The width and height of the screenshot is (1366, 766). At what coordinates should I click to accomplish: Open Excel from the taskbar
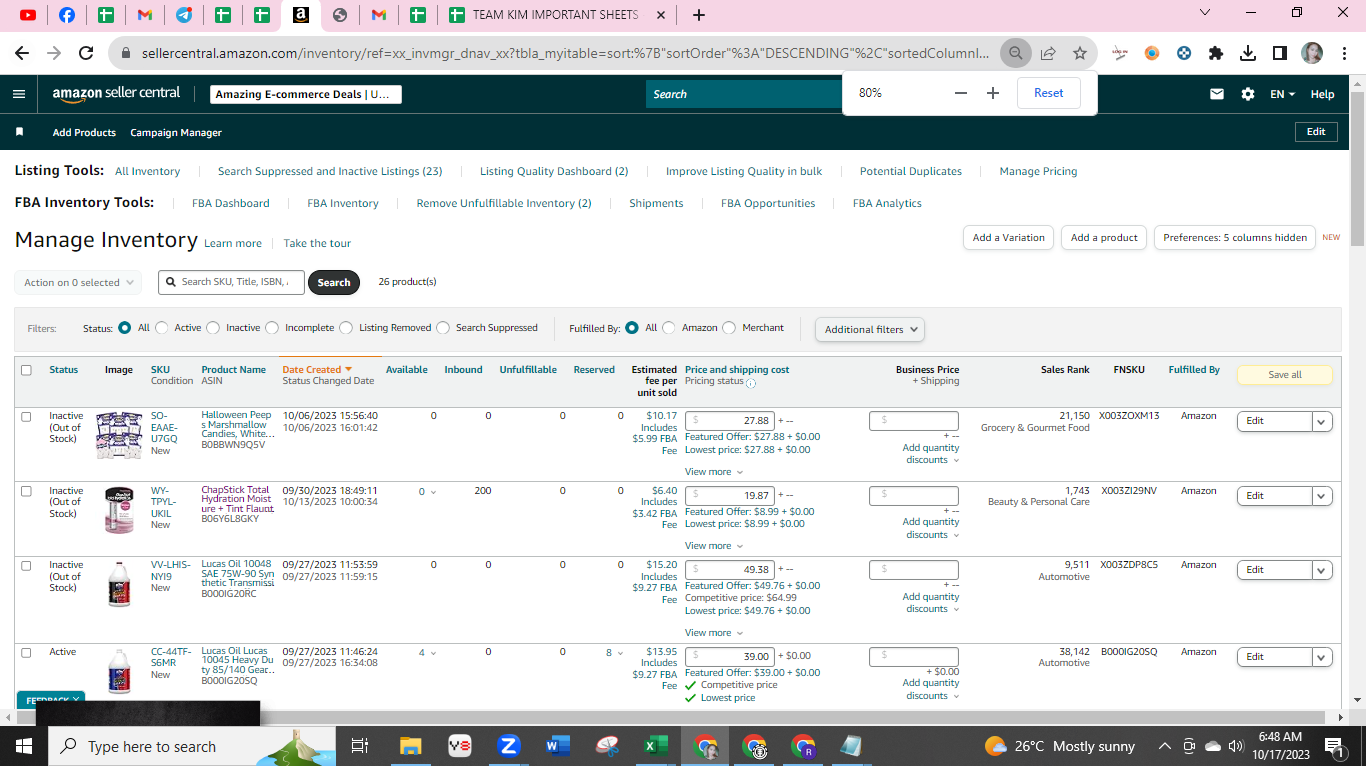click(x=655, y=746)
